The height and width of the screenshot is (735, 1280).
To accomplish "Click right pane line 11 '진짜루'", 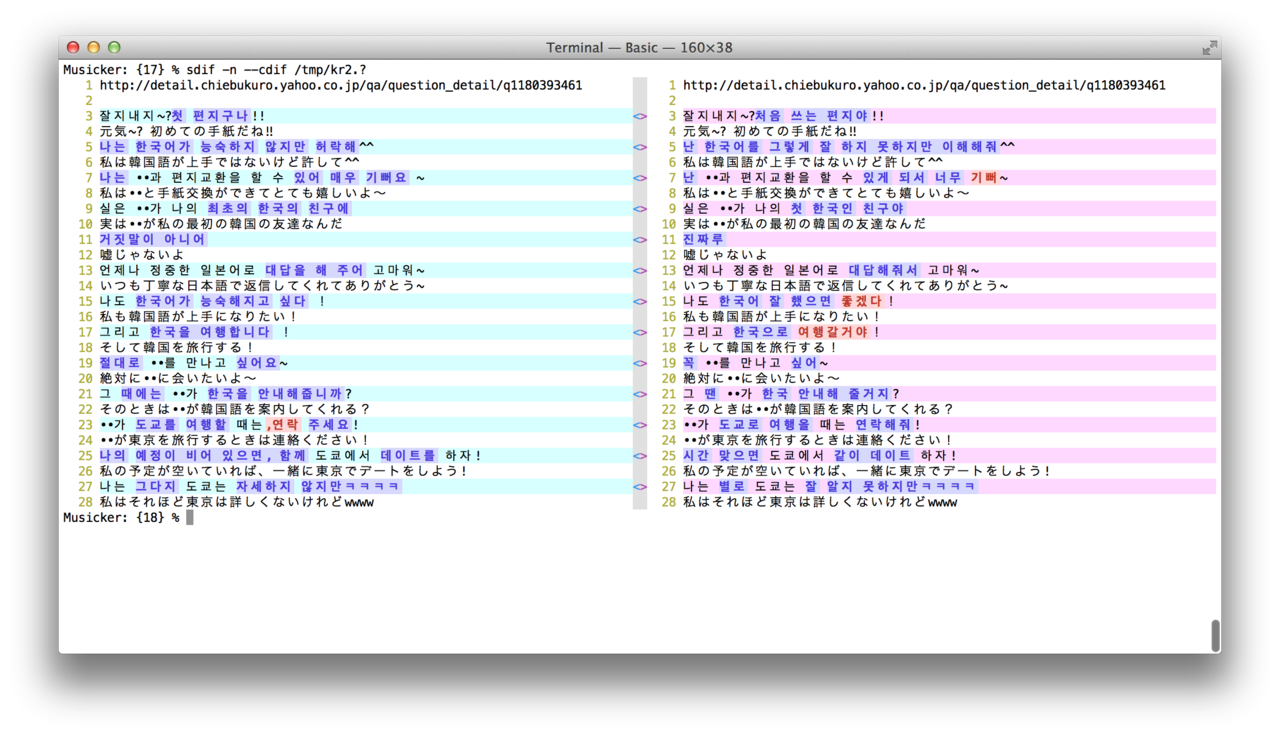I will tap(704, 240).
